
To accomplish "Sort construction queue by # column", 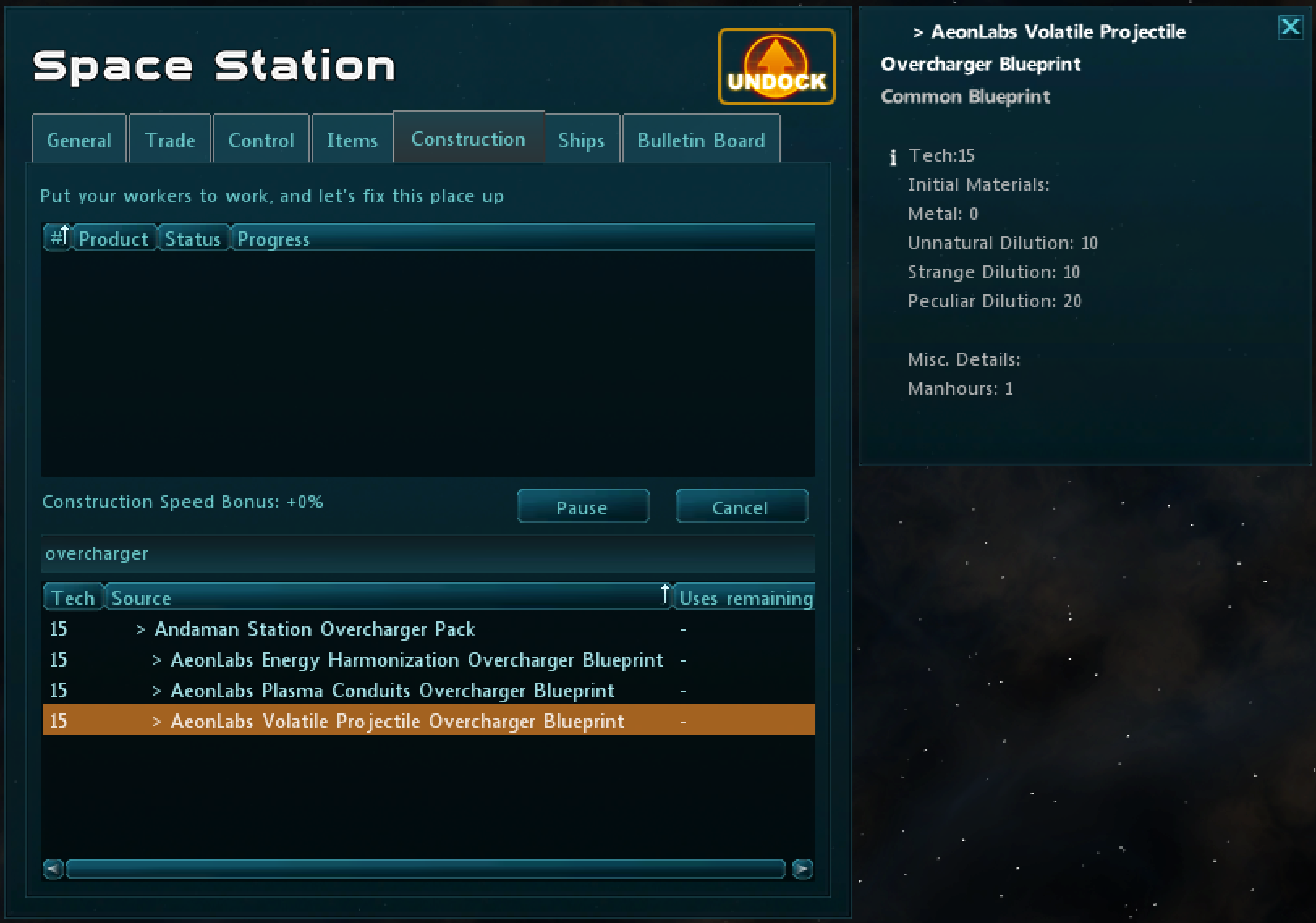I will point(57,238).
